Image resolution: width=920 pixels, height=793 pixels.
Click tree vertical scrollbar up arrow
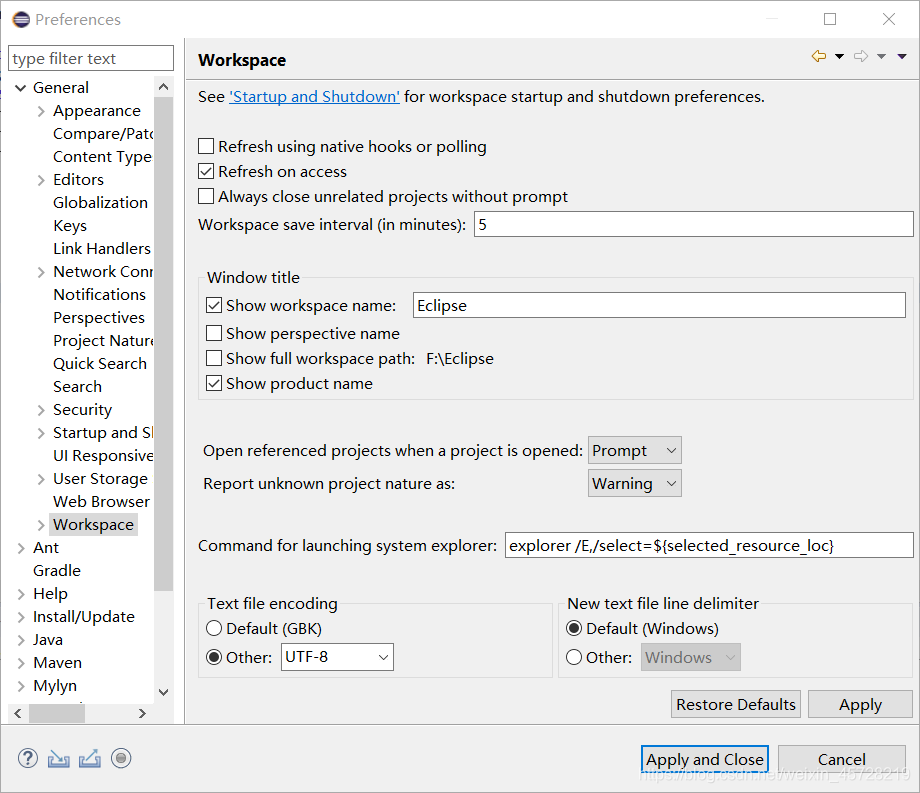click(164, 87)
